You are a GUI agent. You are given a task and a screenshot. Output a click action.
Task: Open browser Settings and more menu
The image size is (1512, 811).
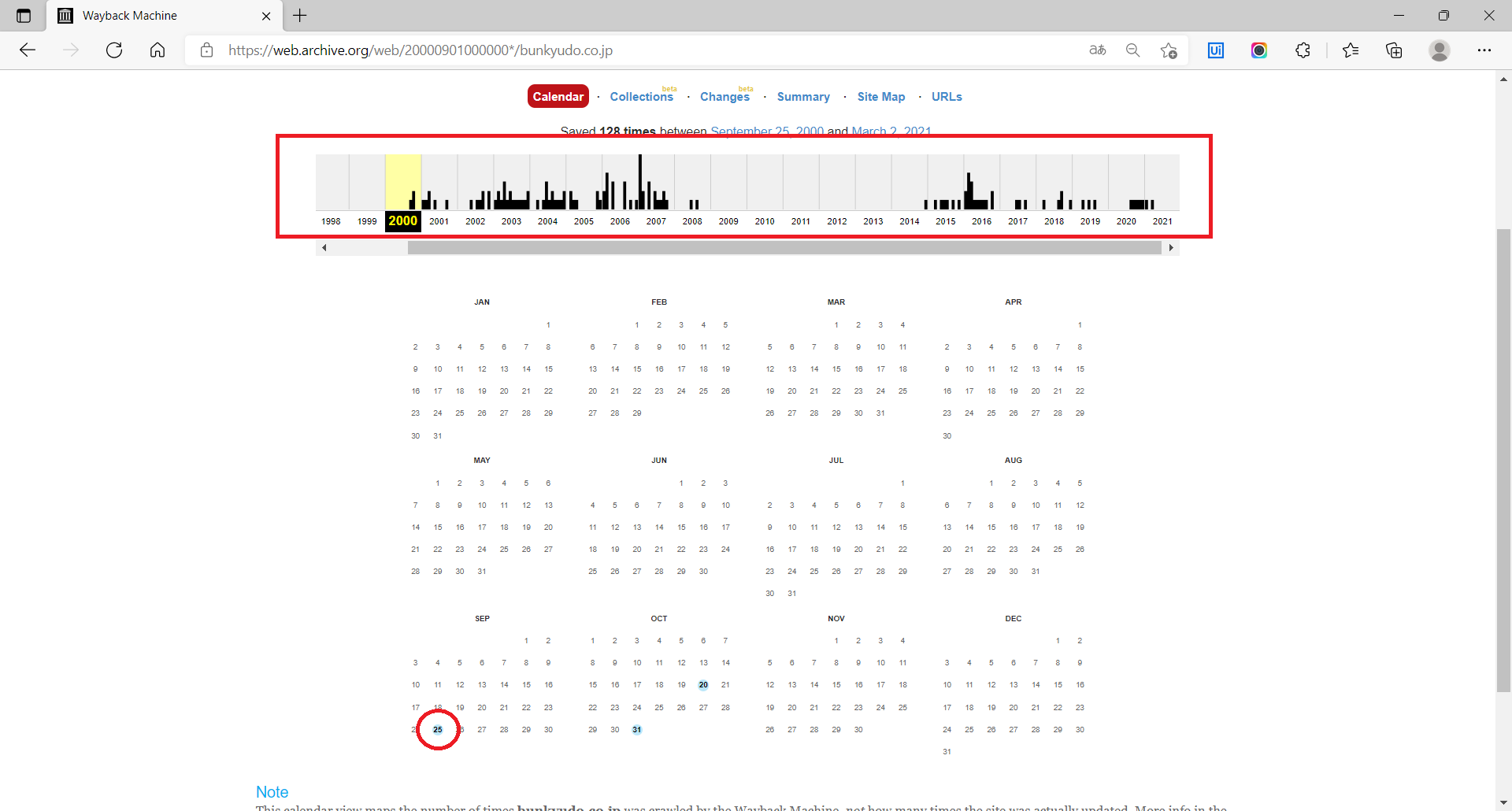1484,50
